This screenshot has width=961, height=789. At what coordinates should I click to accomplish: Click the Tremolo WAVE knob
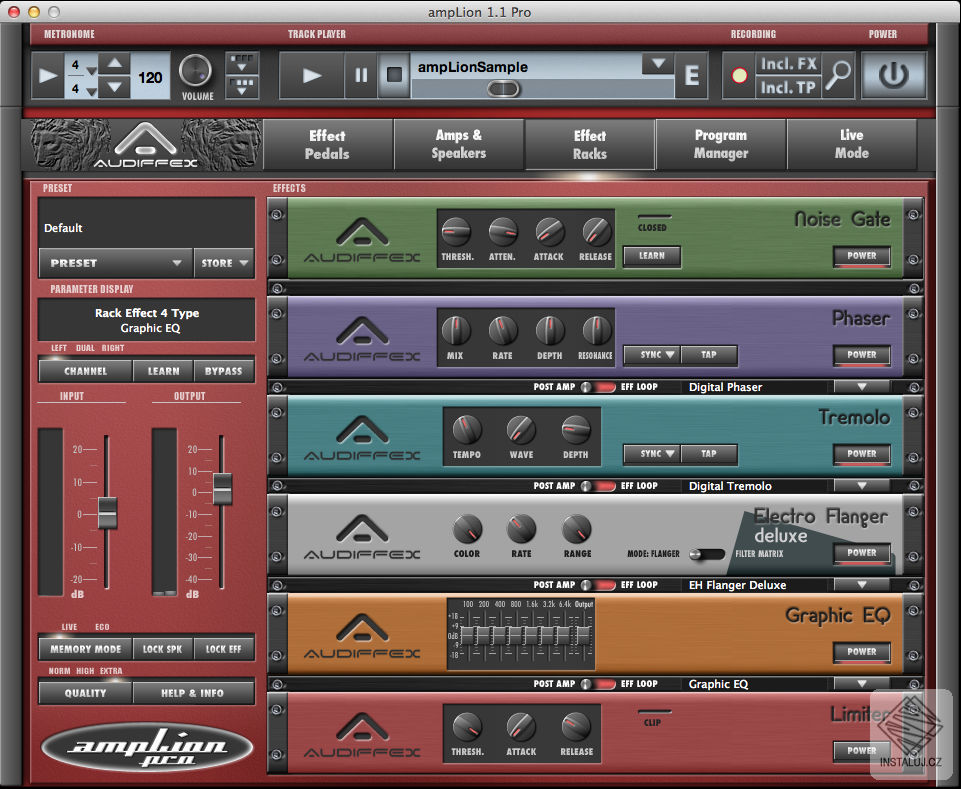pyautogui.click(x=521, y=430)
